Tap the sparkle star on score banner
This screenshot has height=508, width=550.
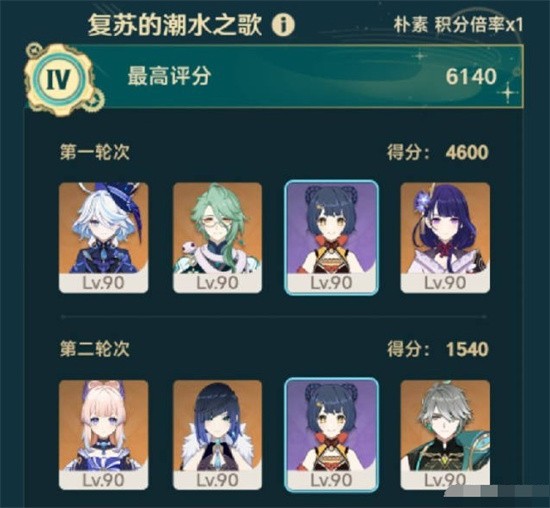[x=508, y=93]
